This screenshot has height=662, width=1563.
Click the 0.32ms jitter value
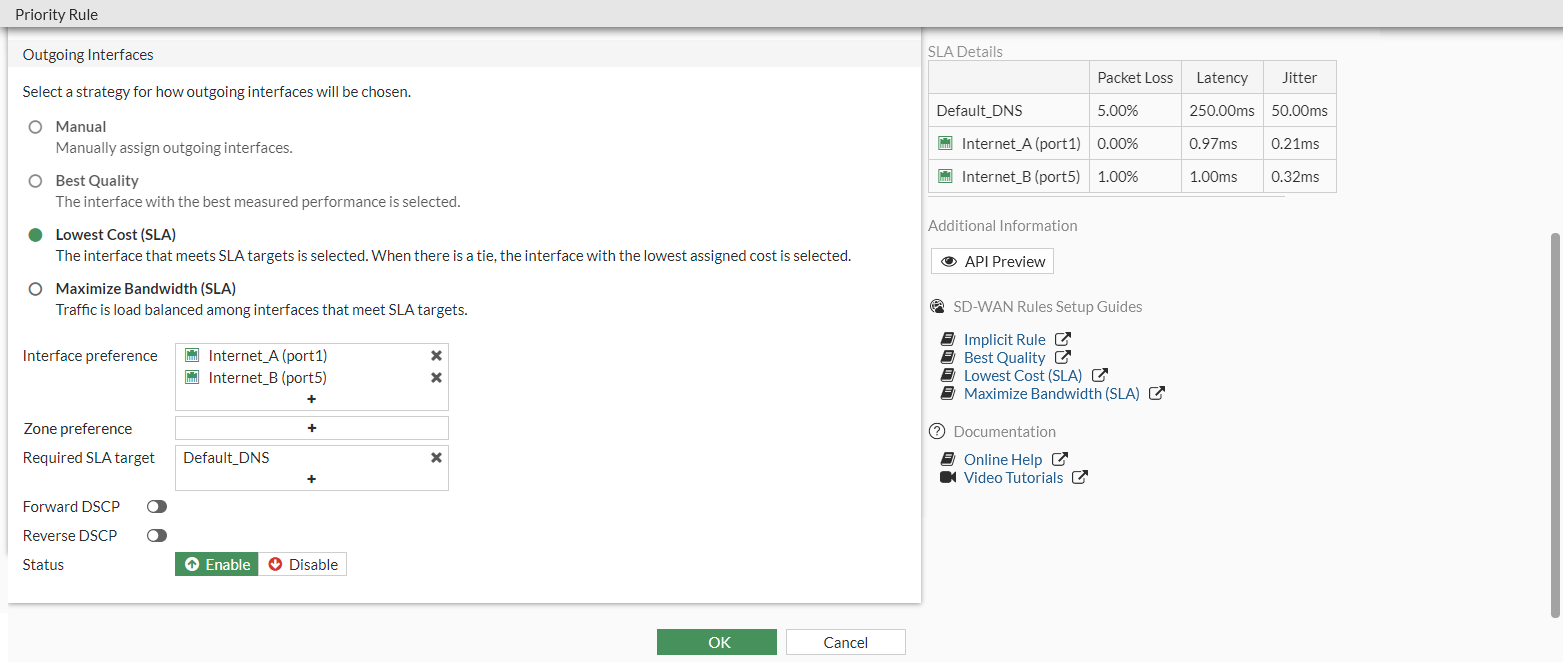tap(1295, 177)
